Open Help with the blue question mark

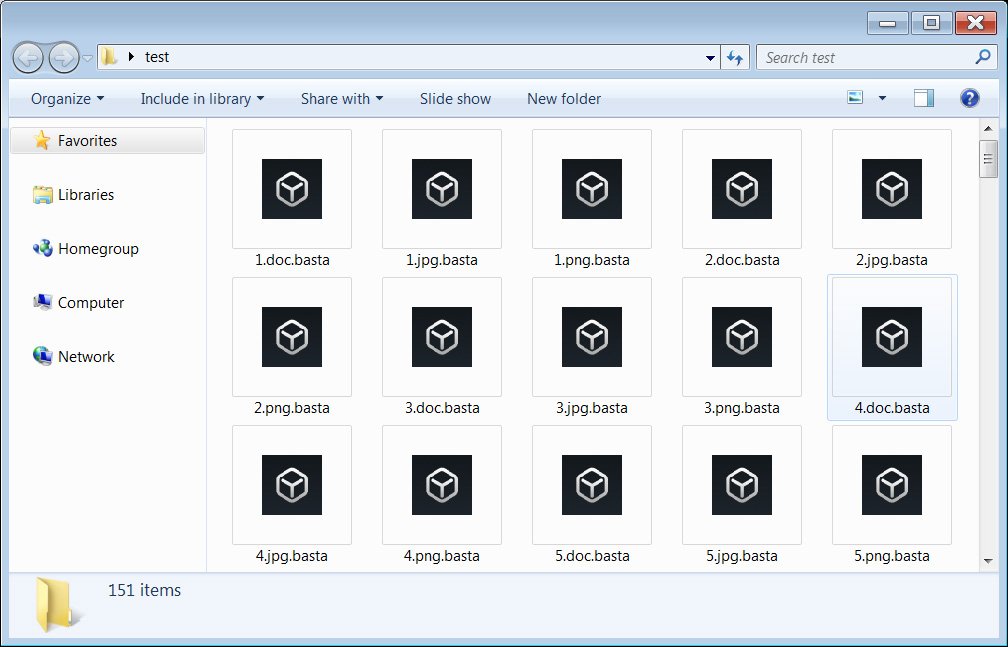click(x=969, y=98)
